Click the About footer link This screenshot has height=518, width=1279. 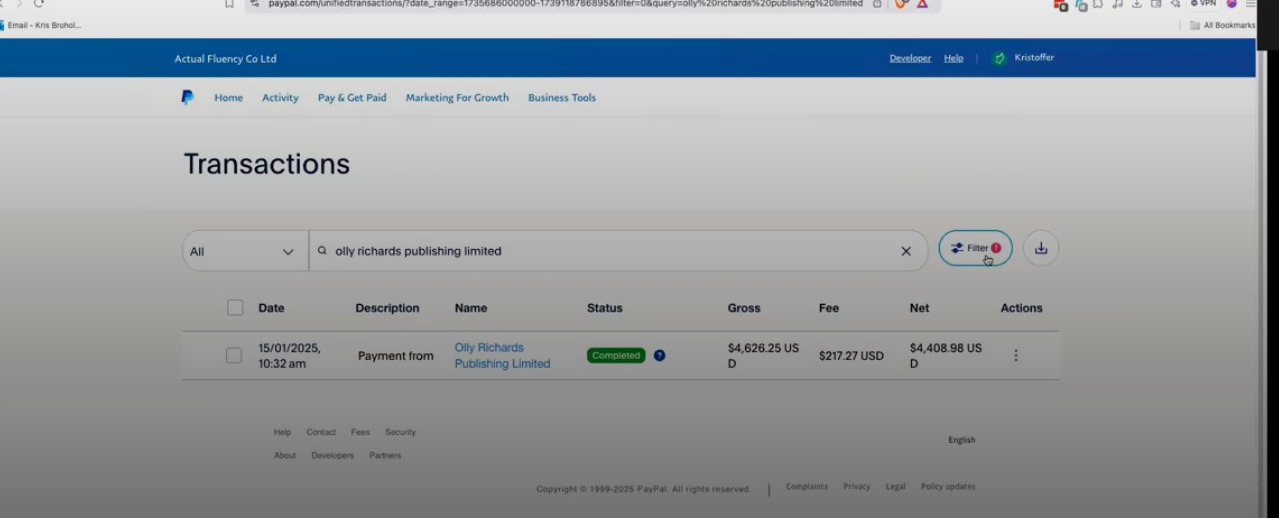[285, 455]
